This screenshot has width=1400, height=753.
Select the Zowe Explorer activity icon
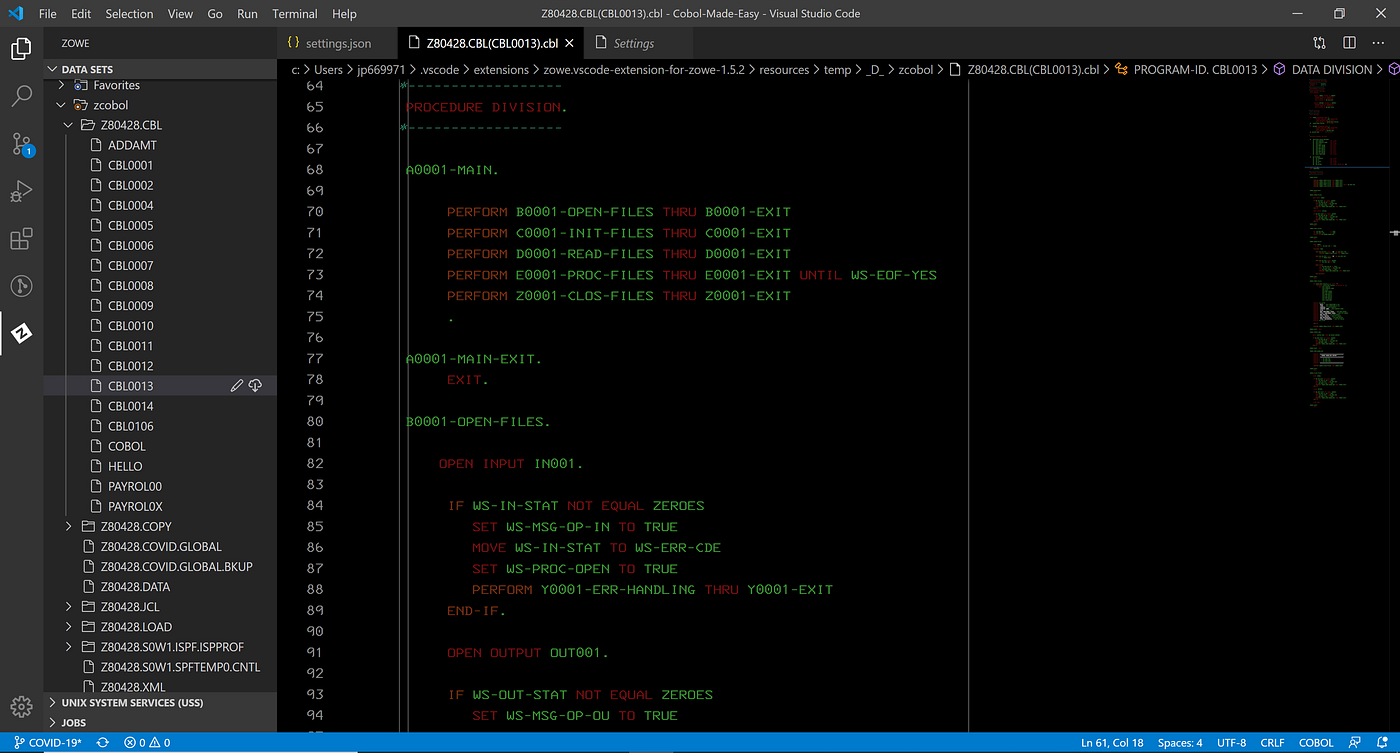pyautogui.click(x=21, y=334)
